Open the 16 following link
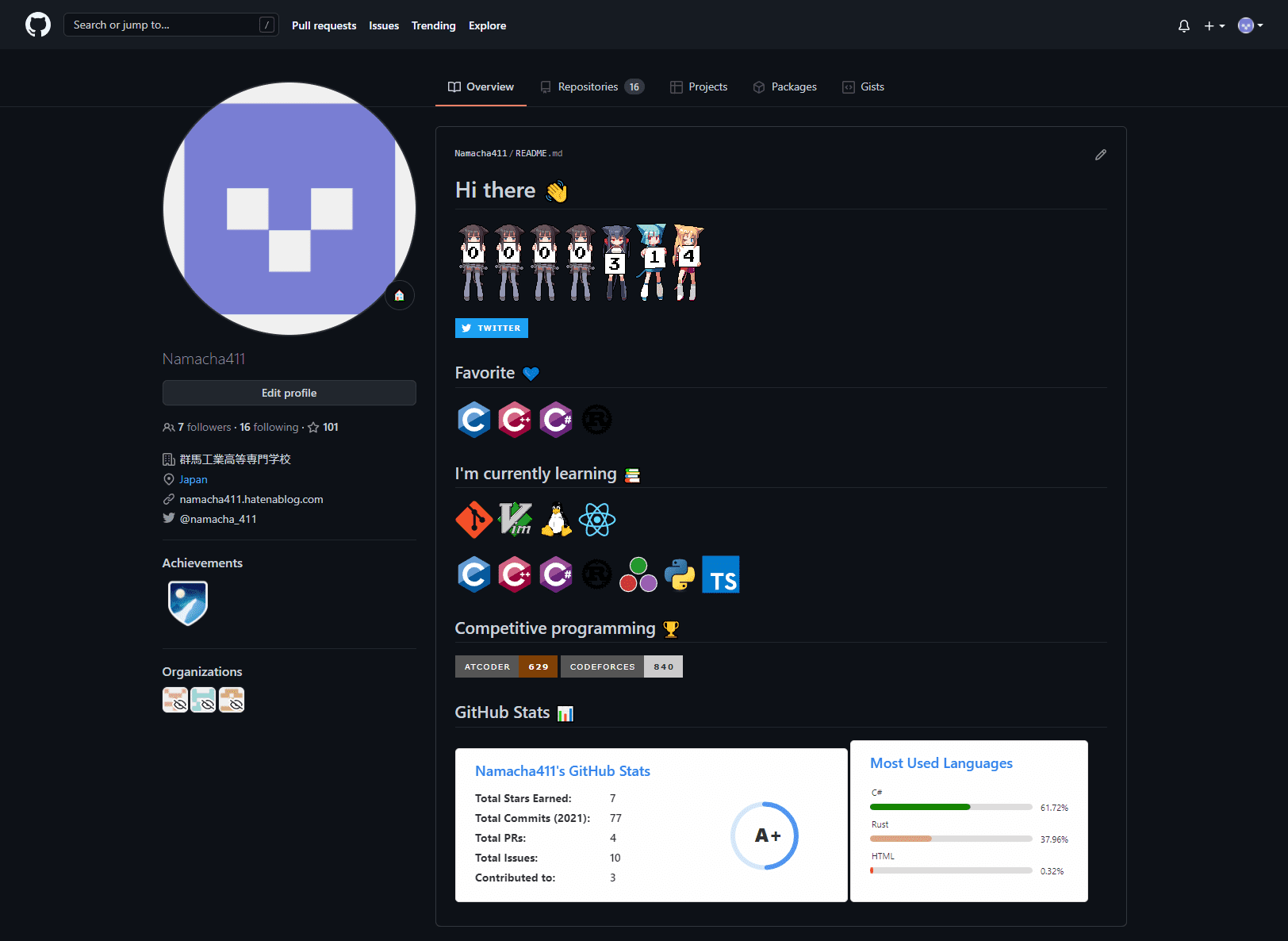This screenshot has width=1288, height=941. coord(269,427)
